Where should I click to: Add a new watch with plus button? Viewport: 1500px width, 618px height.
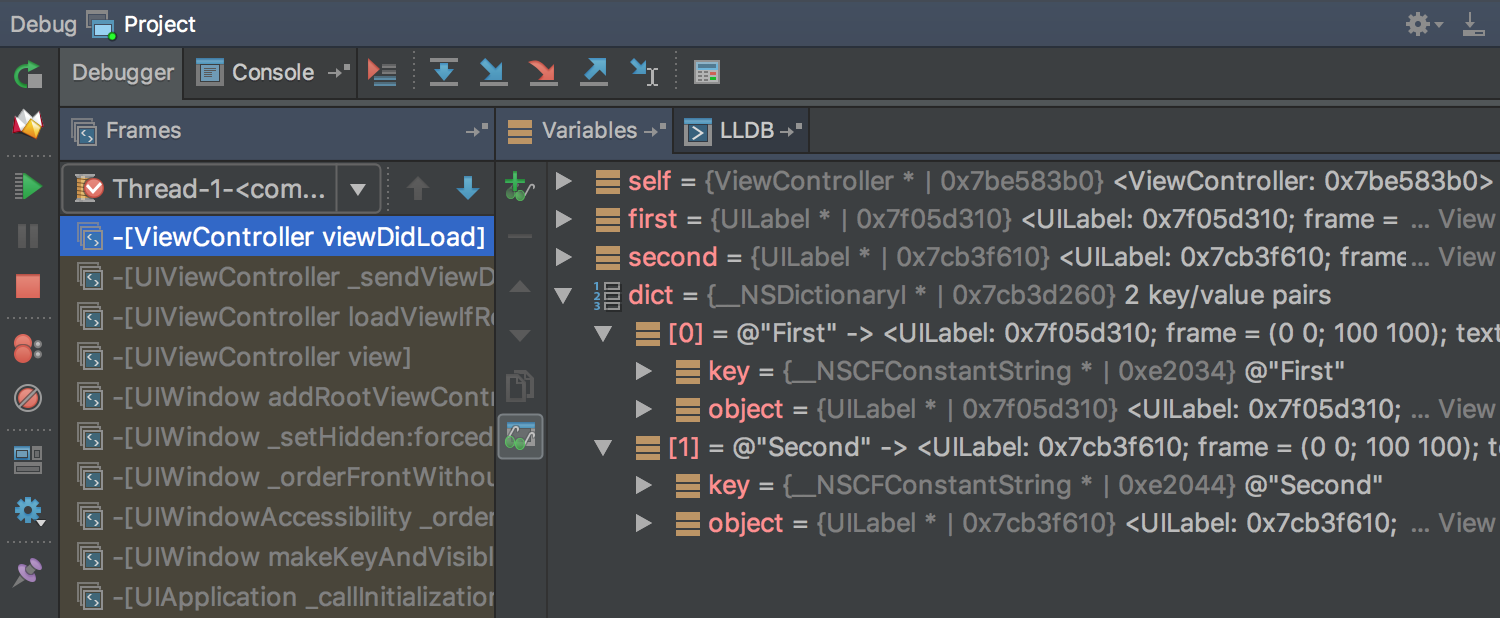click(517, 187)
